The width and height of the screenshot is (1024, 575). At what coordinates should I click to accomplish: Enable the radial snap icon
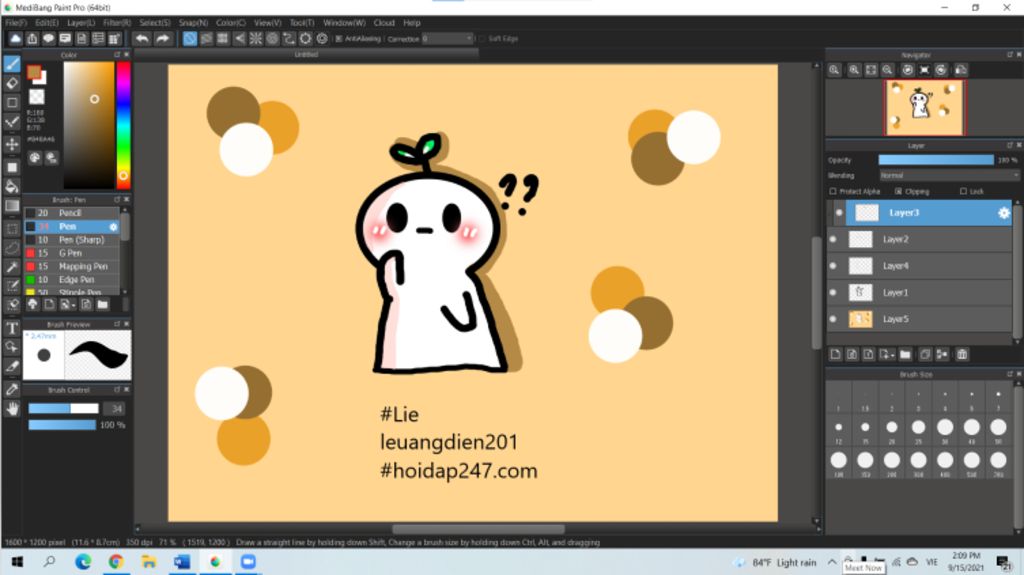255,39
